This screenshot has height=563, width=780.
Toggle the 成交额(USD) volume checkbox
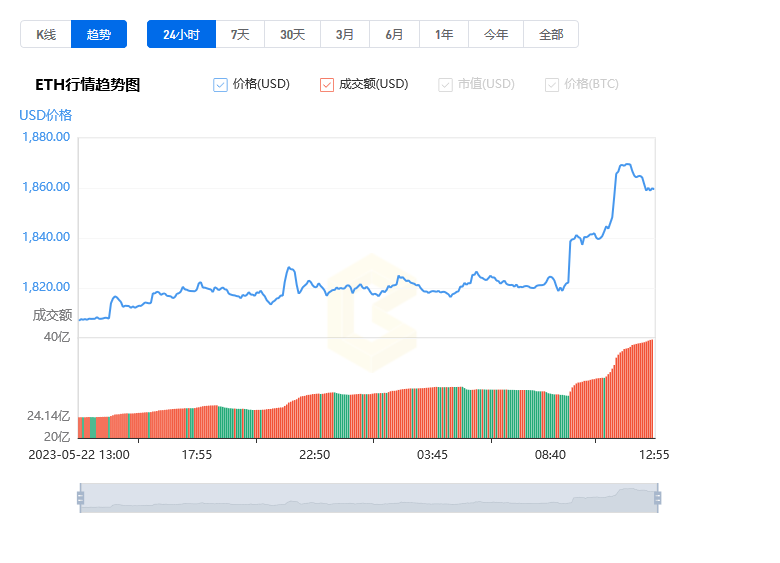[327, 85]
